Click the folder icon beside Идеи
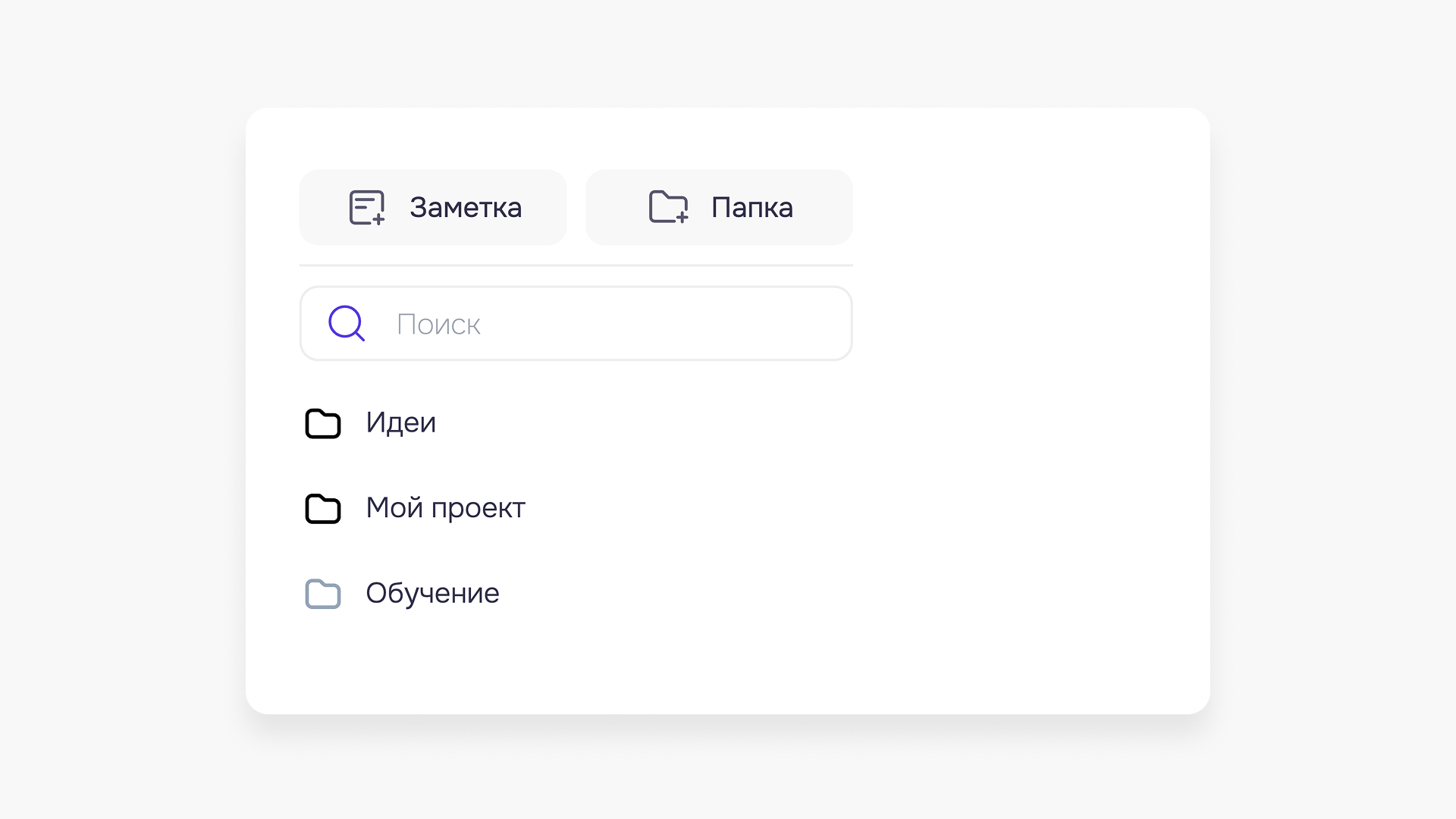This screenshot has width=1456, height=819. (323, 423)
